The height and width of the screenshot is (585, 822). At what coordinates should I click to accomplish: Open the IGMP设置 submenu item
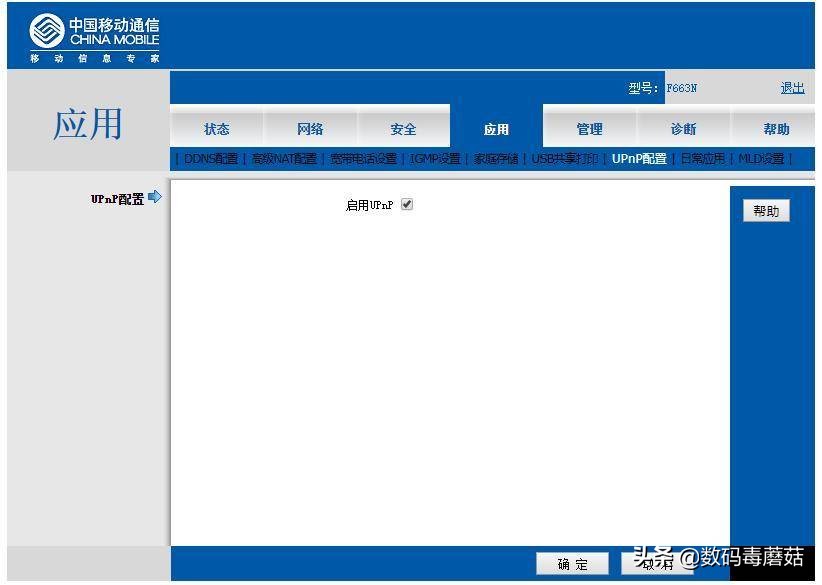tap(437, 157)
